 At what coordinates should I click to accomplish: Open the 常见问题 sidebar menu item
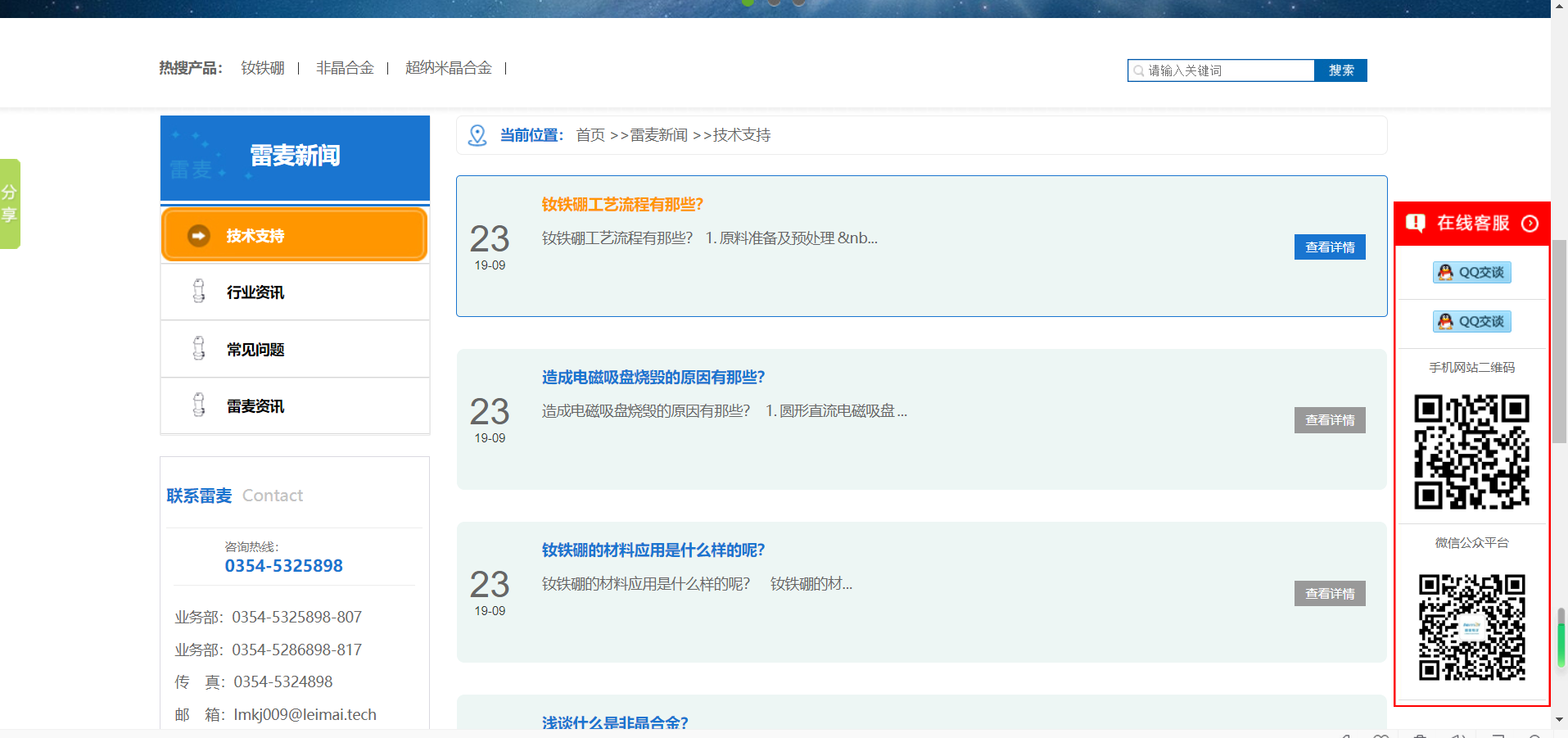[x=295, y=349]
